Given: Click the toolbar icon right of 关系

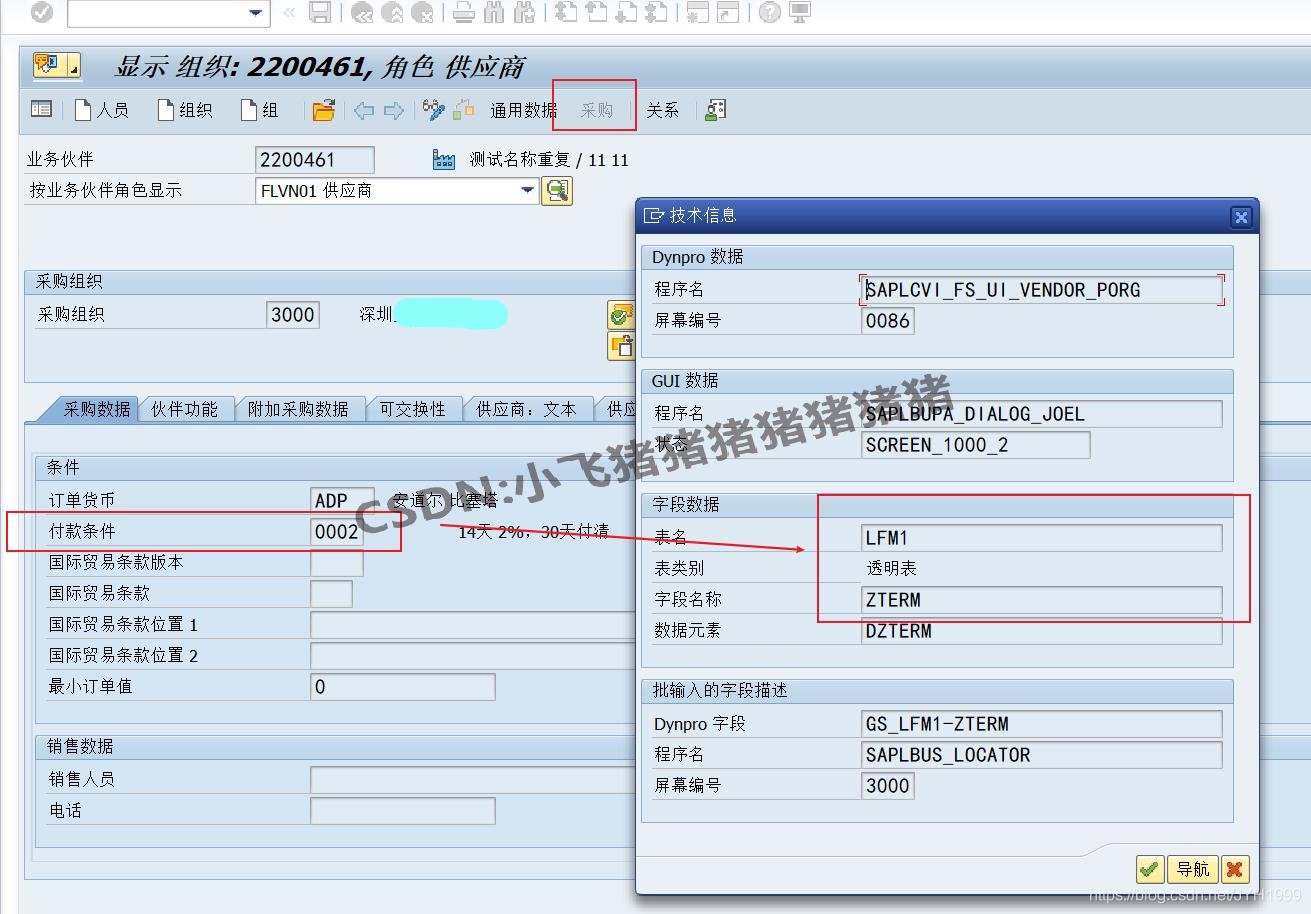Looking at the screenshot, I should (715, 110).
